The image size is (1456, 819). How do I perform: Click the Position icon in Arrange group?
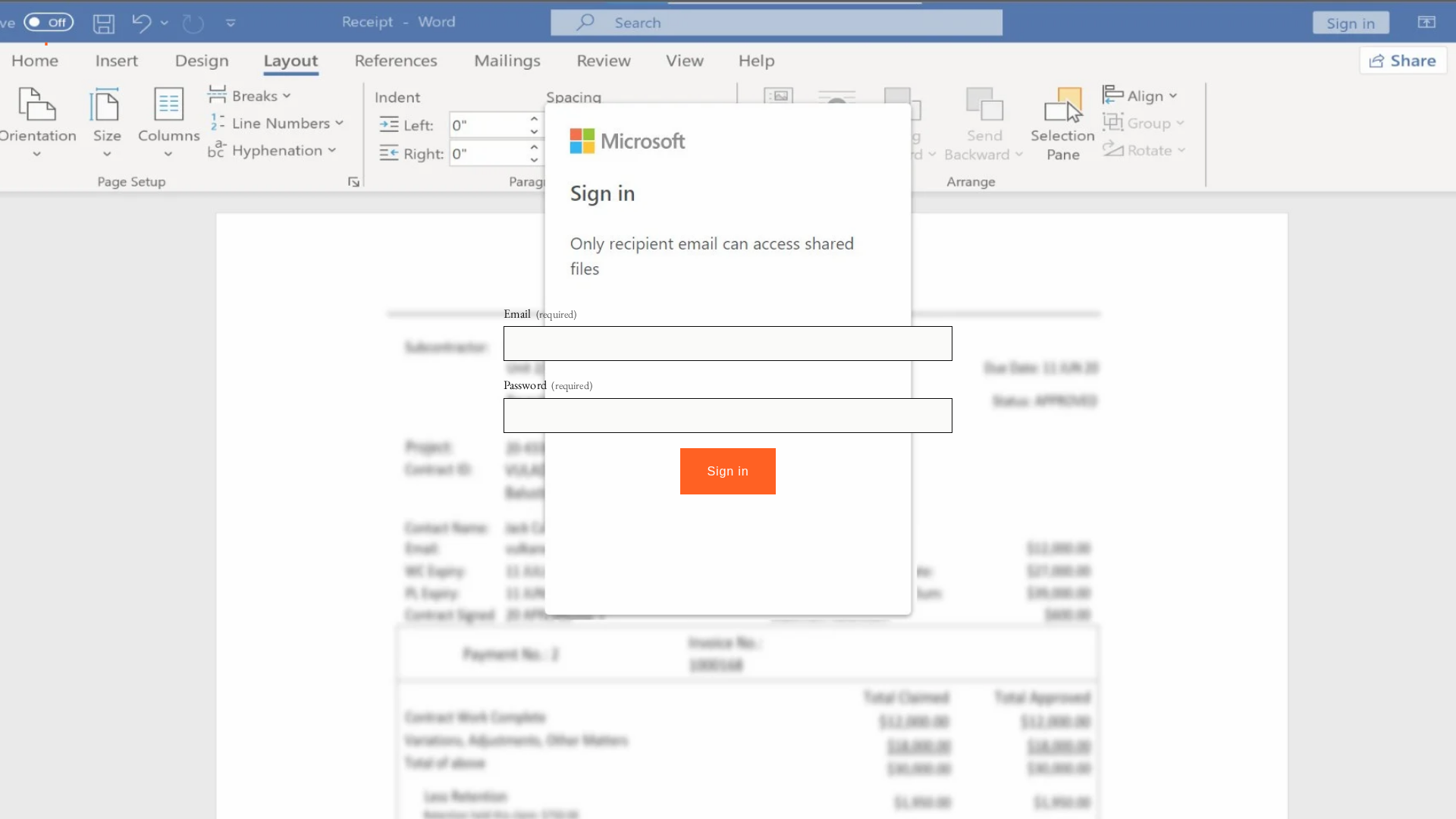coord(778,96)
